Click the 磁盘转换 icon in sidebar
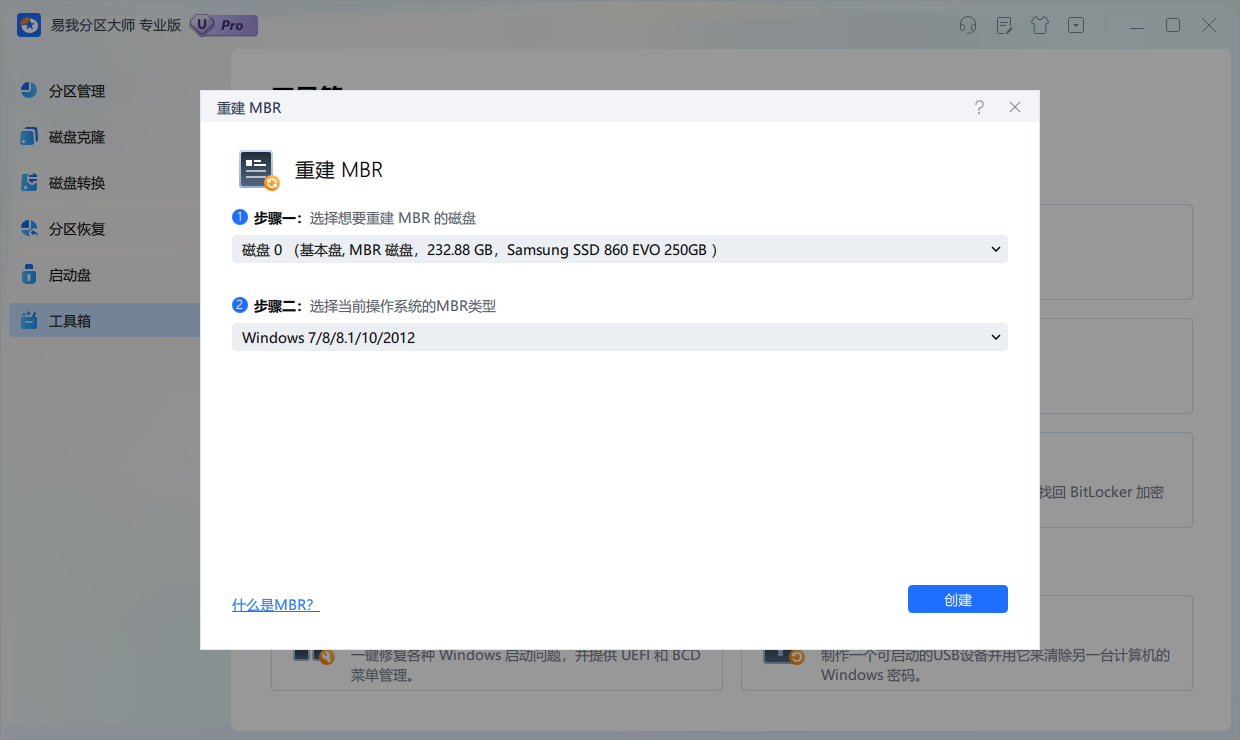The width and height of the screenshot is (1240, 740). click(x=30, y=183)
